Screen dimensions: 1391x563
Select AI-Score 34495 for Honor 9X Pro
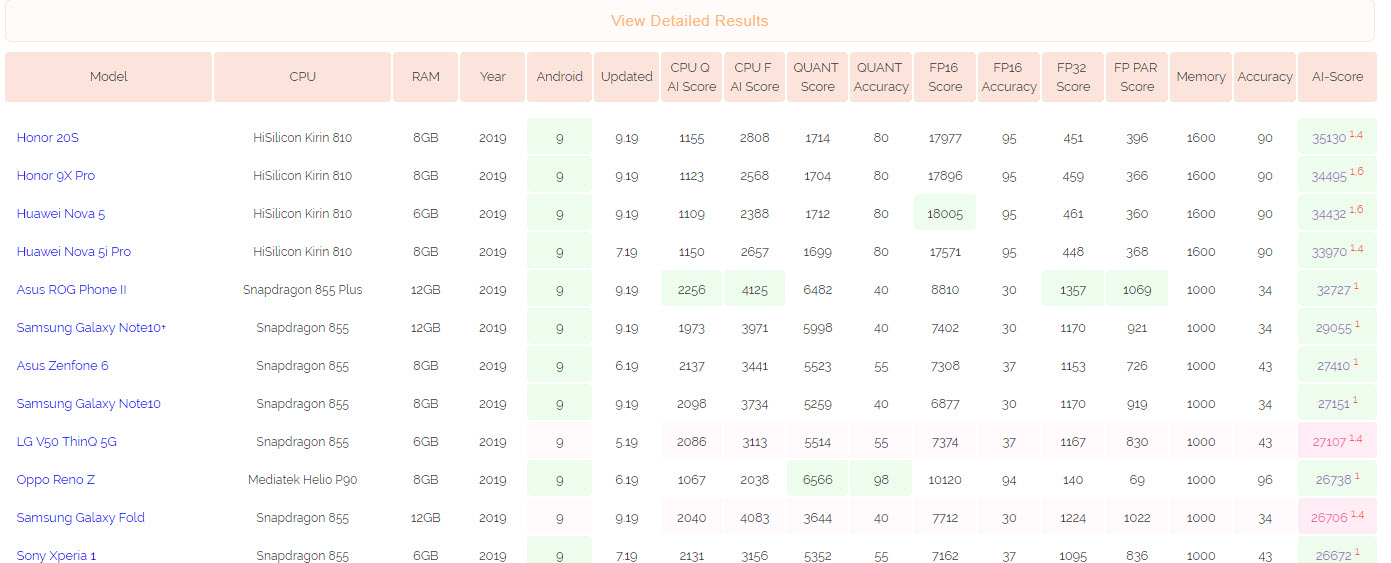coord(1337,175)
